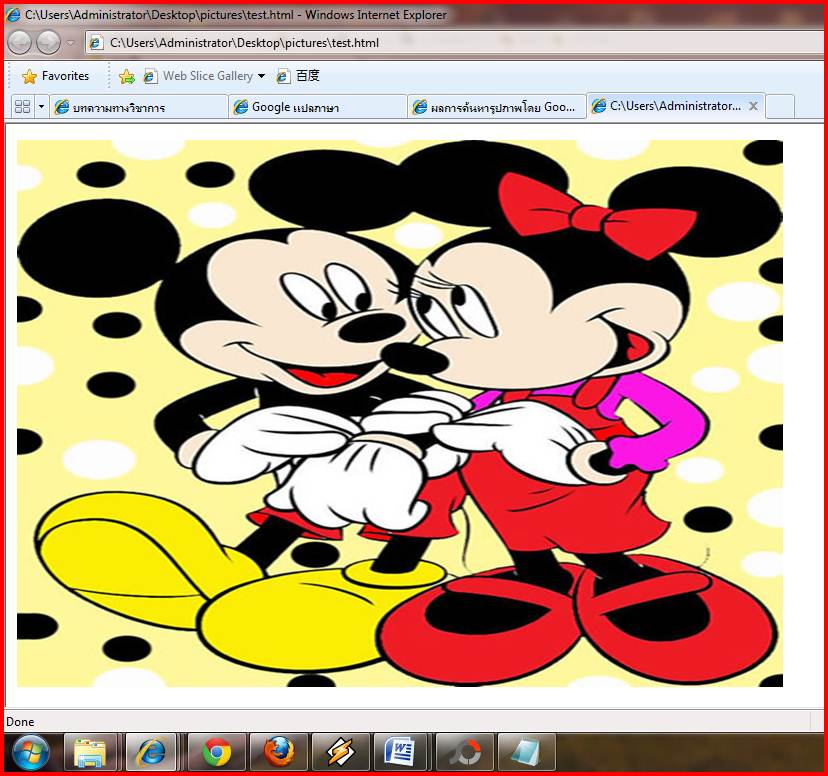Screen dimensions: 828x776
Task: Click the IE logo in title bar
Action: pyautogui.click(x=13, y=14)
